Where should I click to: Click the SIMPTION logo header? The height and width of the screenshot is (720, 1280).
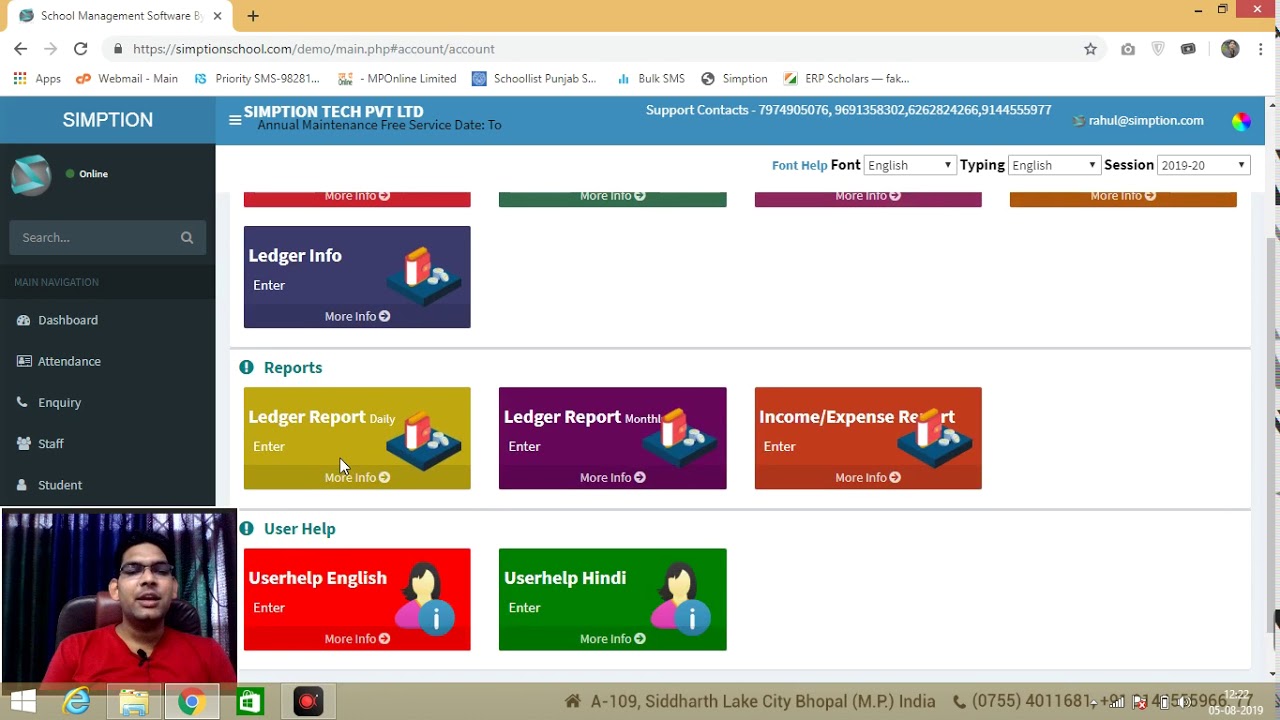tap(107, 120)
